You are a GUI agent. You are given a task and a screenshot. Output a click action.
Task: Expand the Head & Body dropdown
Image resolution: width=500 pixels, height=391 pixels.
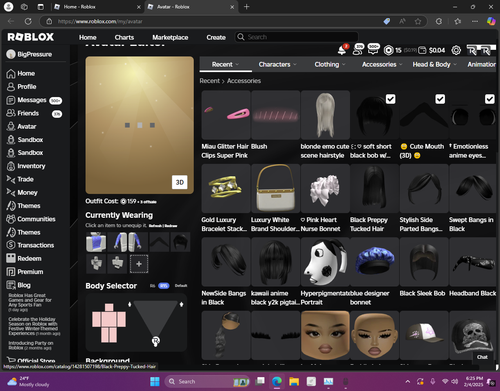tap(434, 64)
